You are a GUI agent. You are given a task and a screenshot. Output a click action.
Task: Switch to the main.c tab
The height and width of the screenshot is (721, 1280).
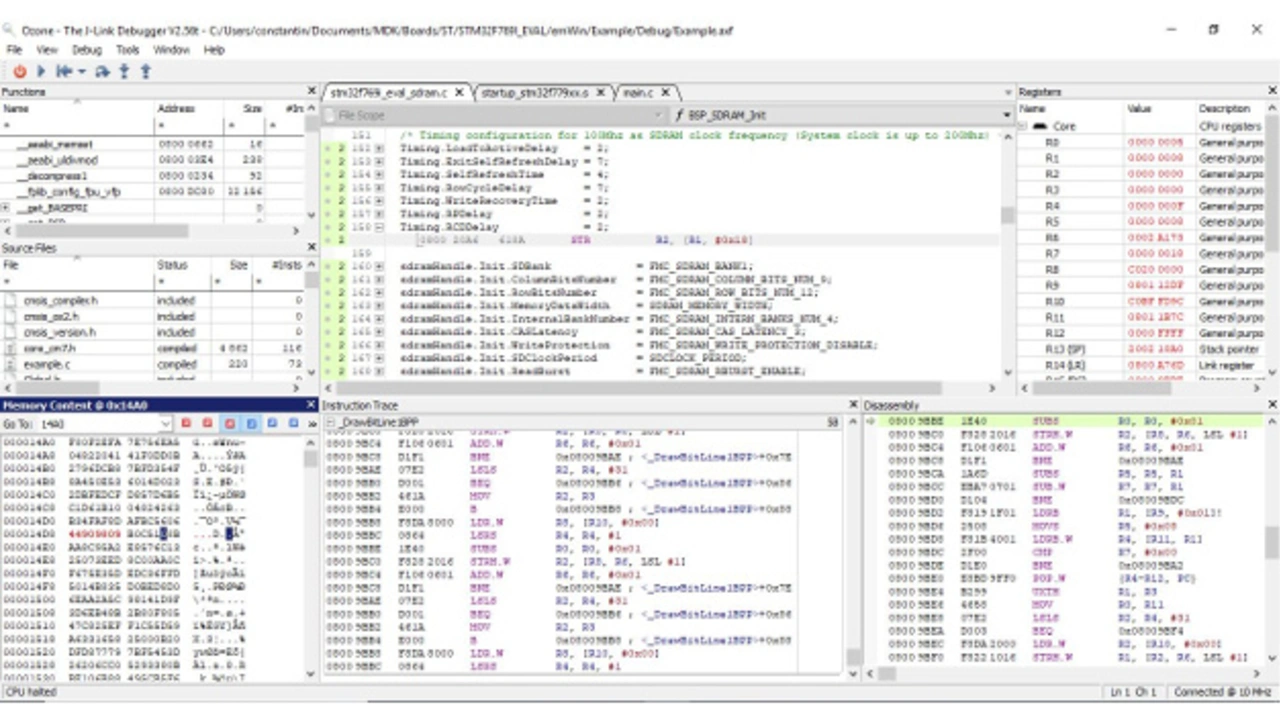[x=637, y=92]
